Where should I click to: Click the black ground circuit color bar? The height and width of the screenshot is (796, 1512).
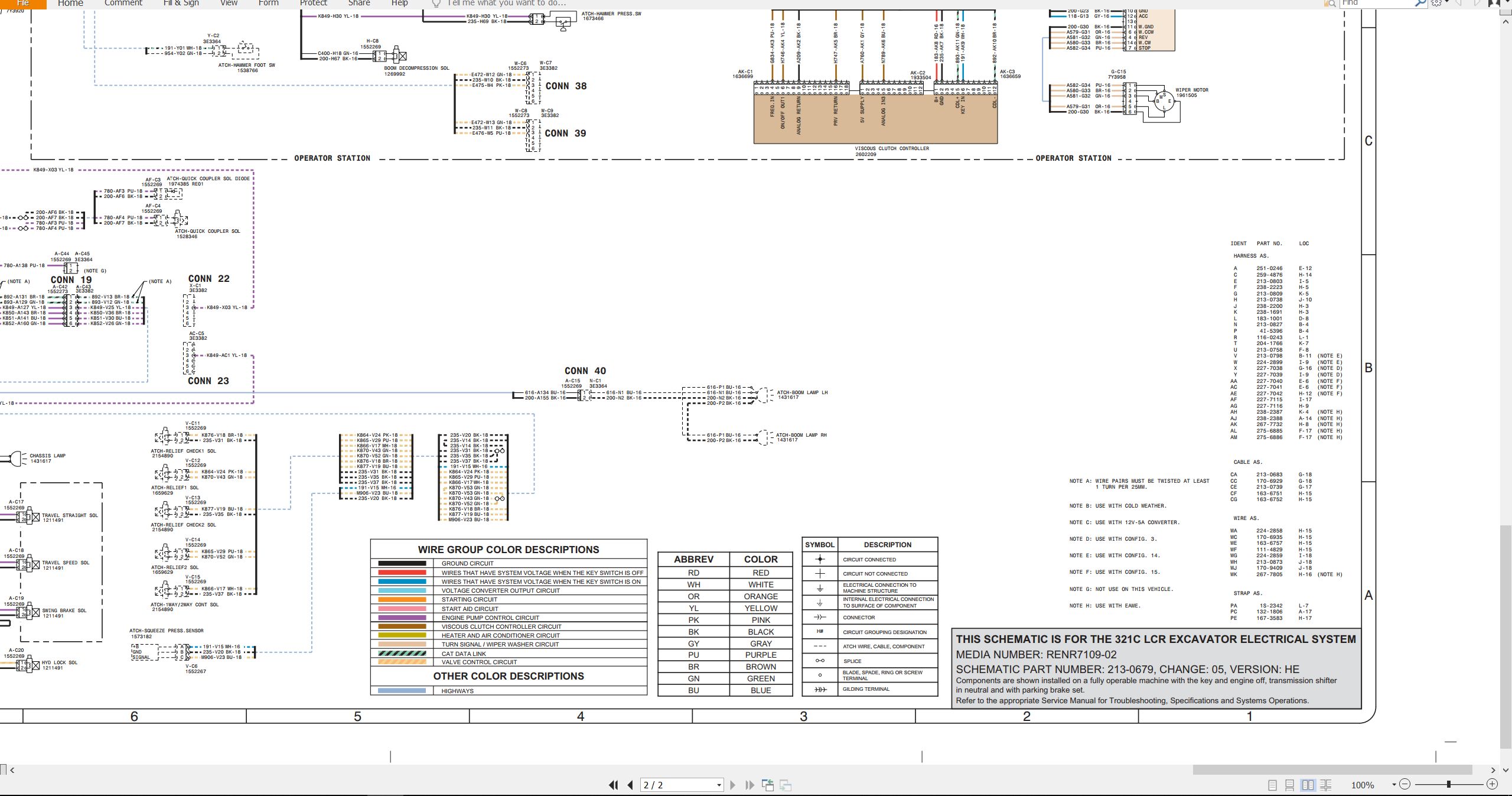point(402,563)
